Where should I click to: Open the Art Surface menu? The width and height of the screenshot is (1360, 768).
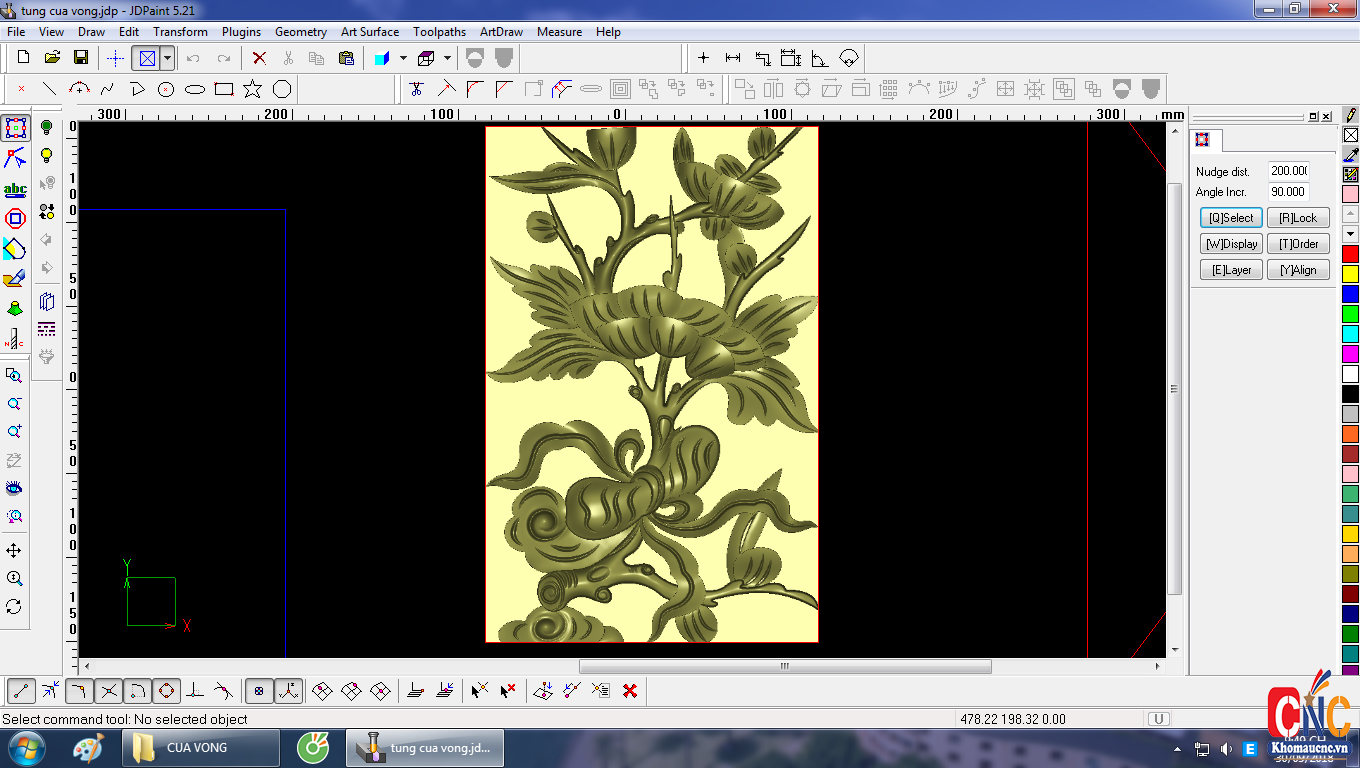(369, 32)
